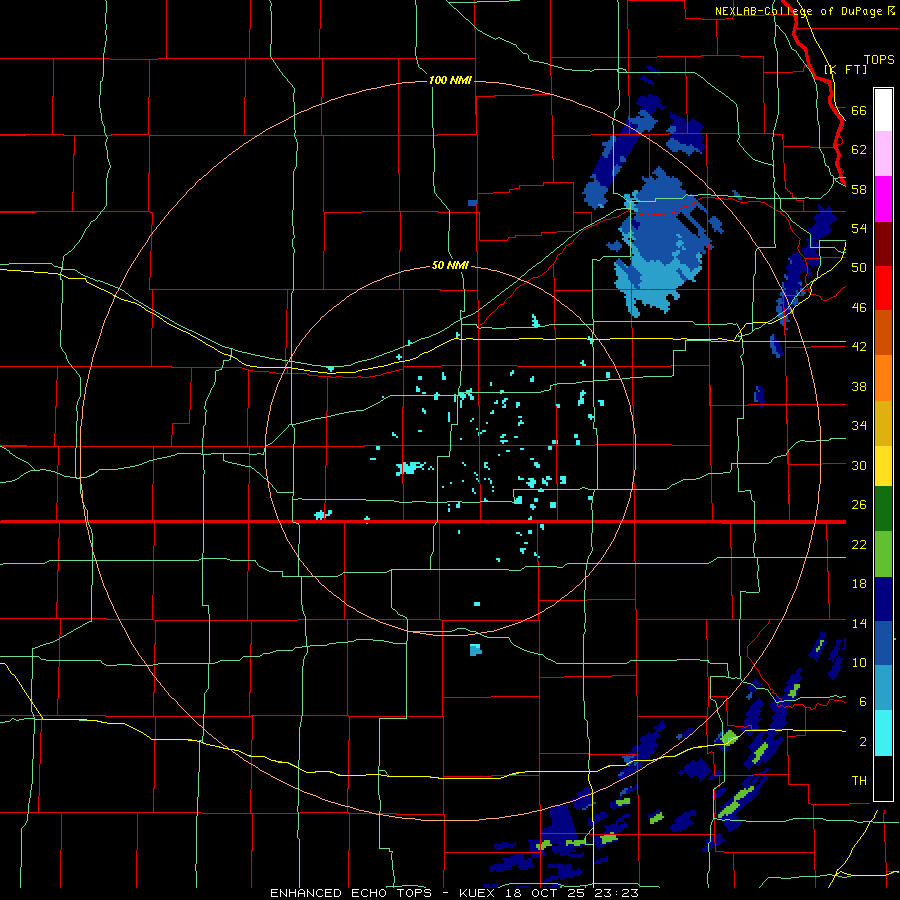Click the '14' legend value
Image resolution: width=900 pixels, height=900 pixels.
(859, 623)
